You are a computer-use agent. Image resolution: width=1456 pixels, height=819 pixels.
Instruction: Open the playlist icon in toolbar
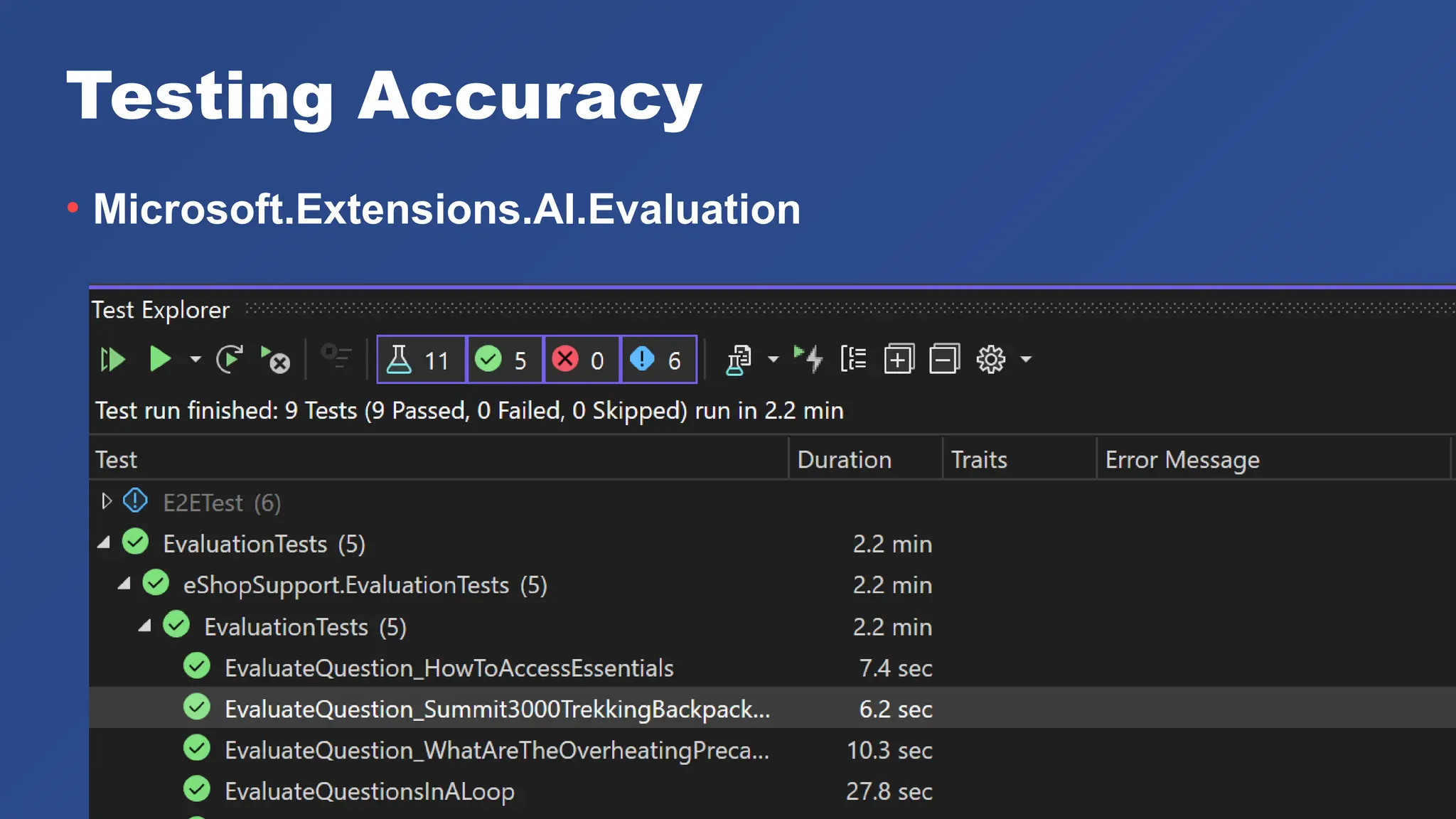point(739,360)
